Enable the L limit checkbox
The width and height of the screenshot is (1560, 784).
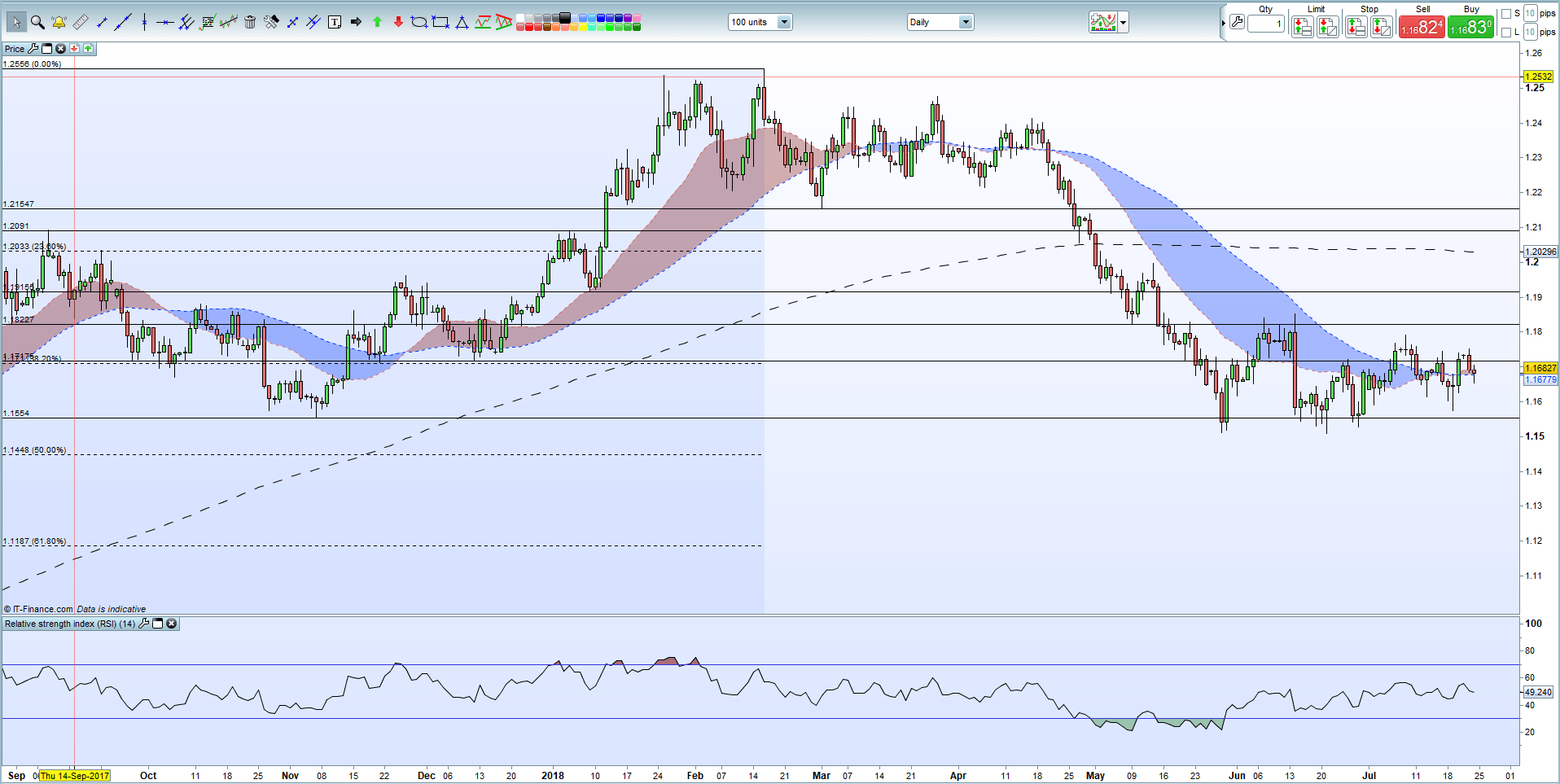click(x=1506, y=33)
